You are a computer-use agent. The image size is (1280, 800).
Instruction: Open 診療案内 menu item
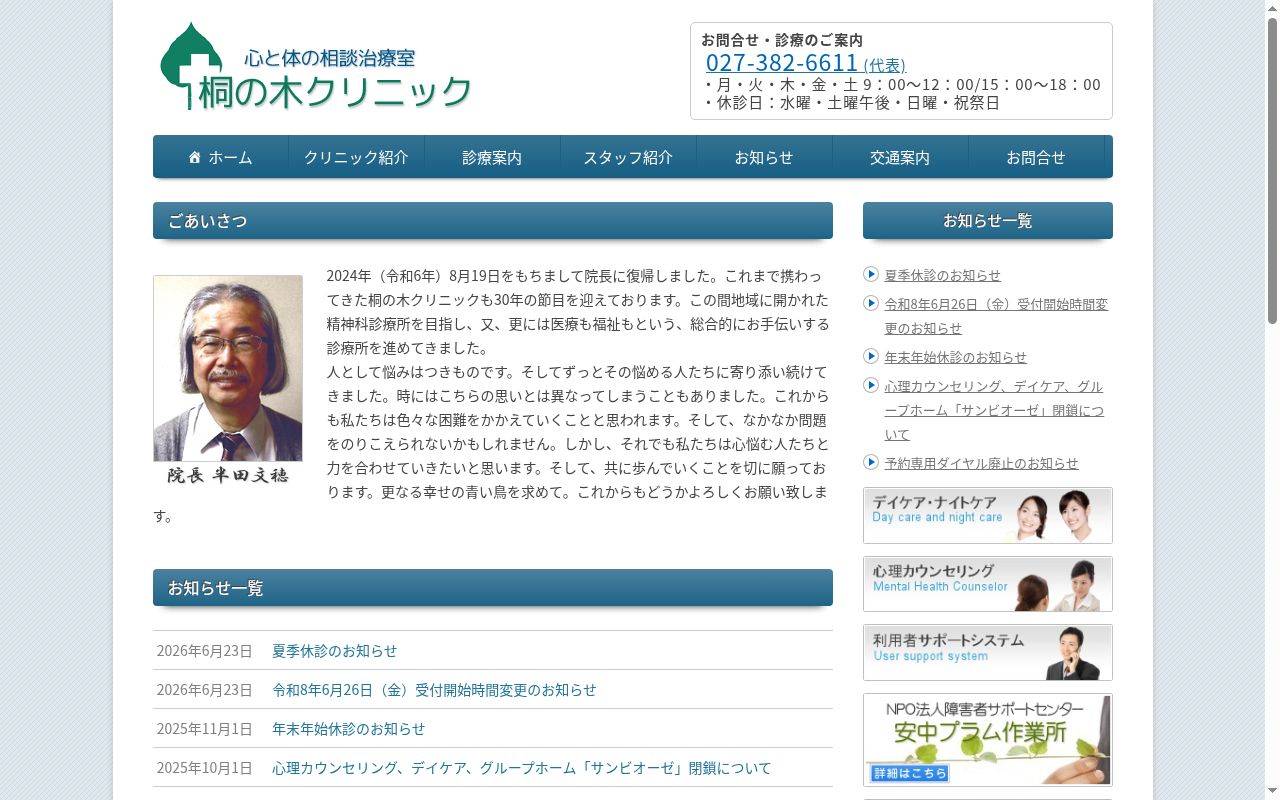492,157
